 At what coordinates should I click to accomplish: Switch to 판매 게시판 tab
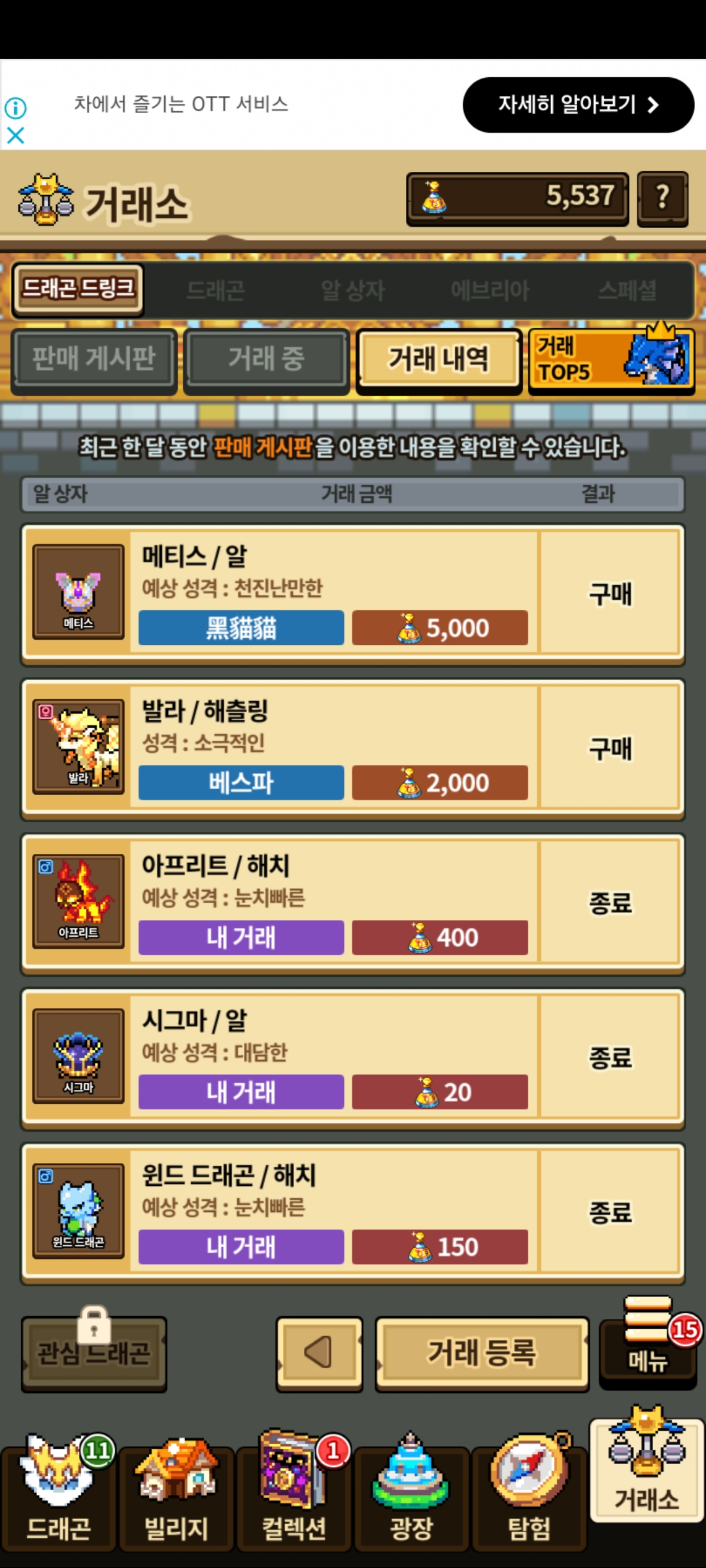pos(94,359)
